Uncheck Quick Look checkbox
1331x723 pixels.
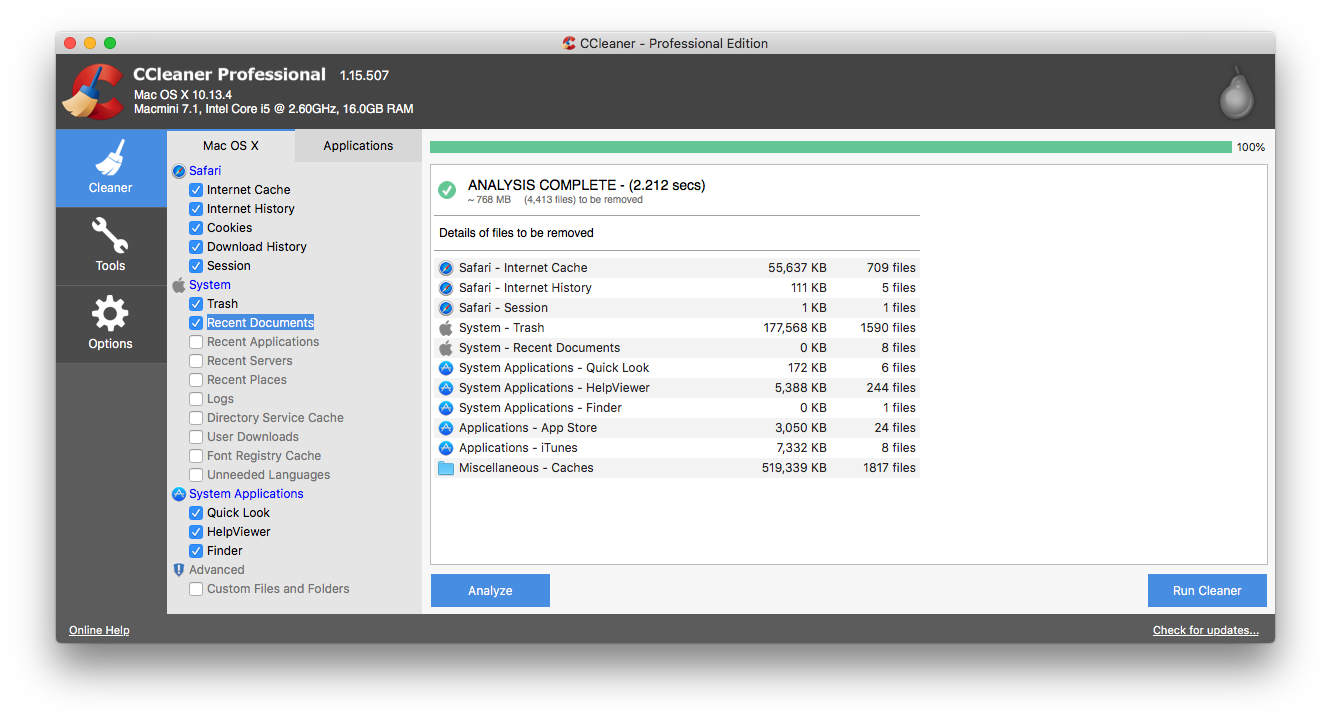196,513
